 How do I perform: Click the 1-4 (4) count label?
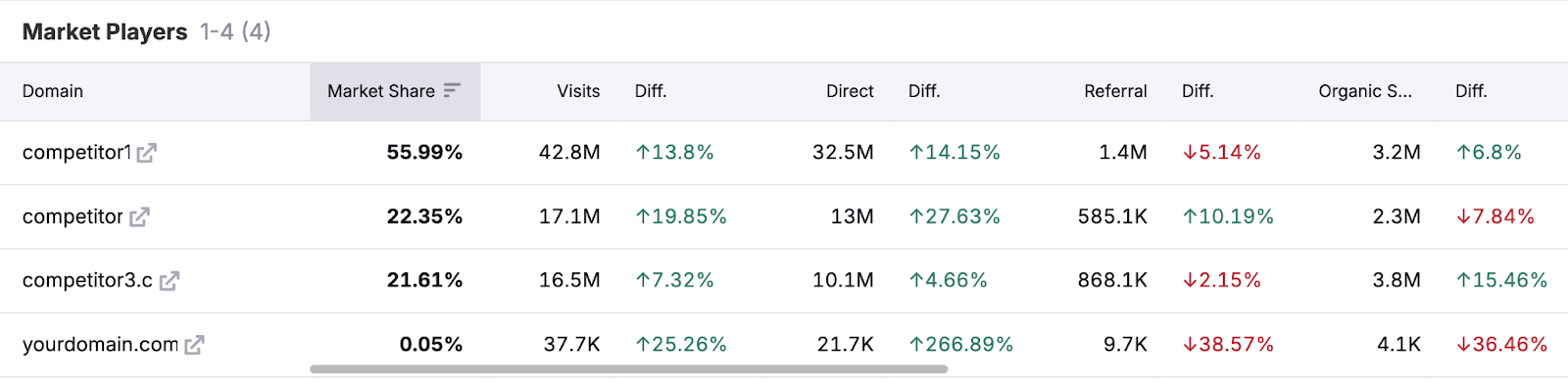click(x=235, y=31)
